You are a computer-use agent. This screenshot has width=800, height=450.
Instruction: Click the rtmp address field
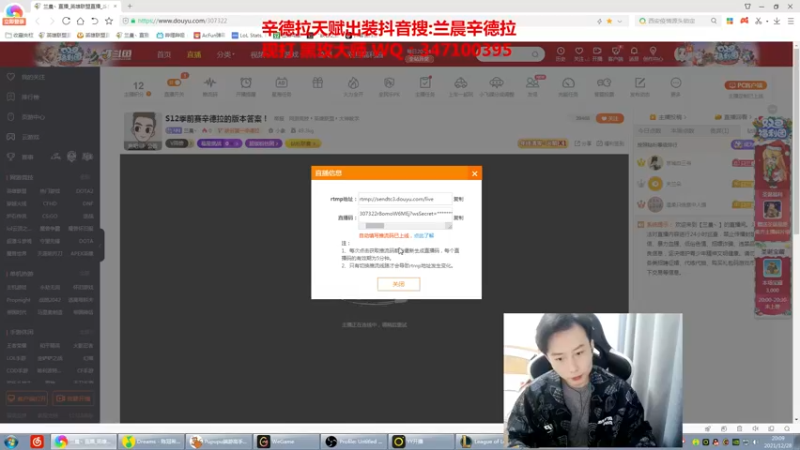(x=405, y=199)
